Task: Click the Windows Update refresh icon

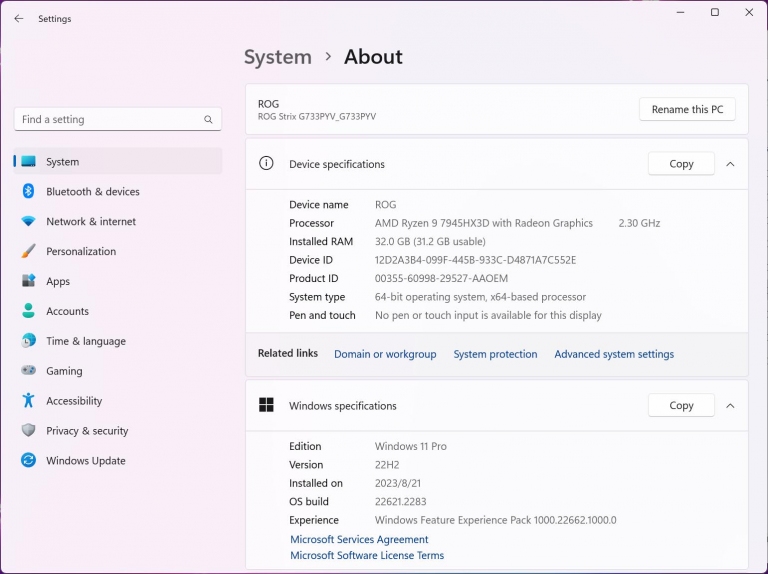Action: pyautogui.click(x=28, y=460)
